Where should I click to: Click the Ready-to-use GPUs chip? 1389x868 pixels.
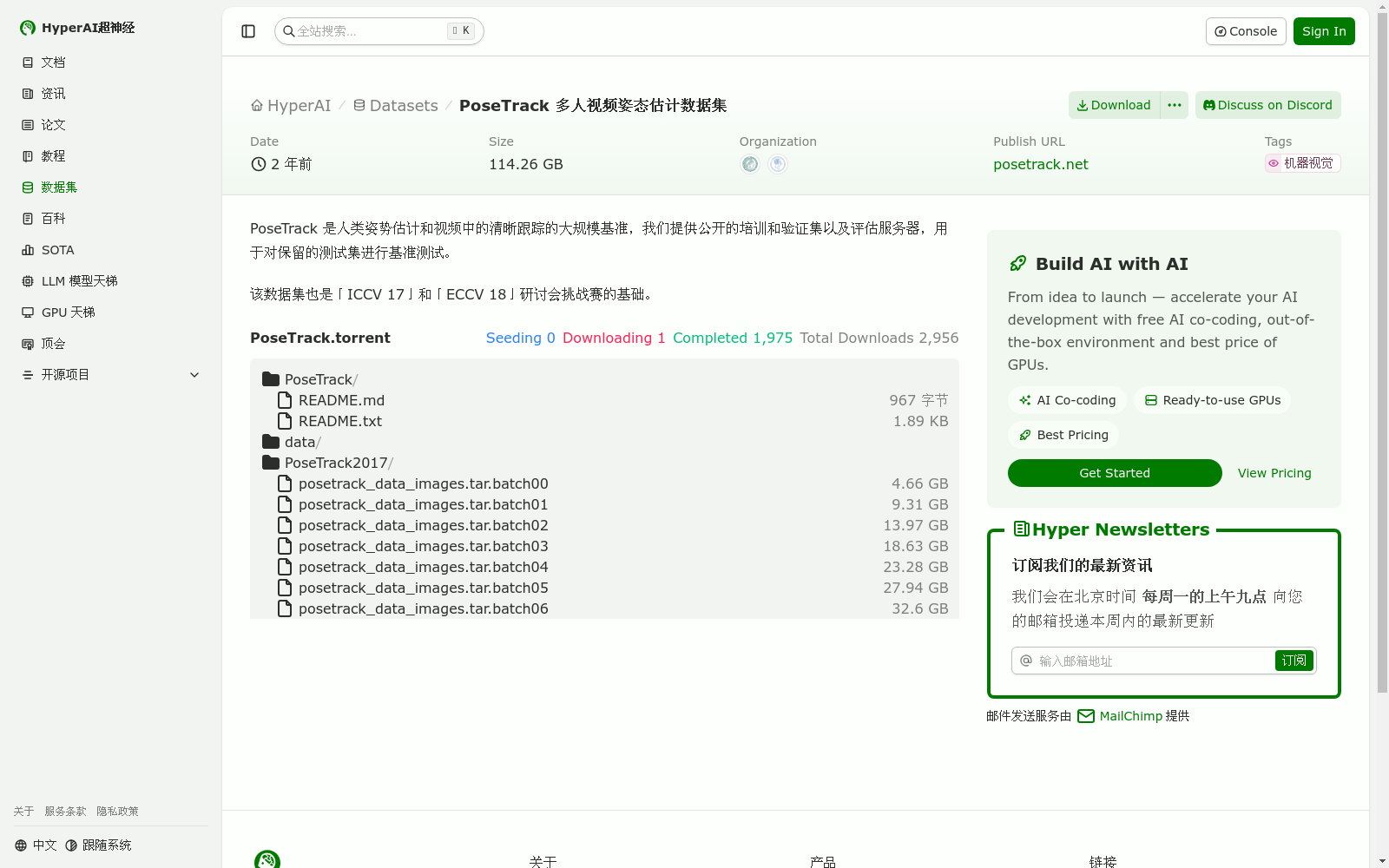(1212, 400)
